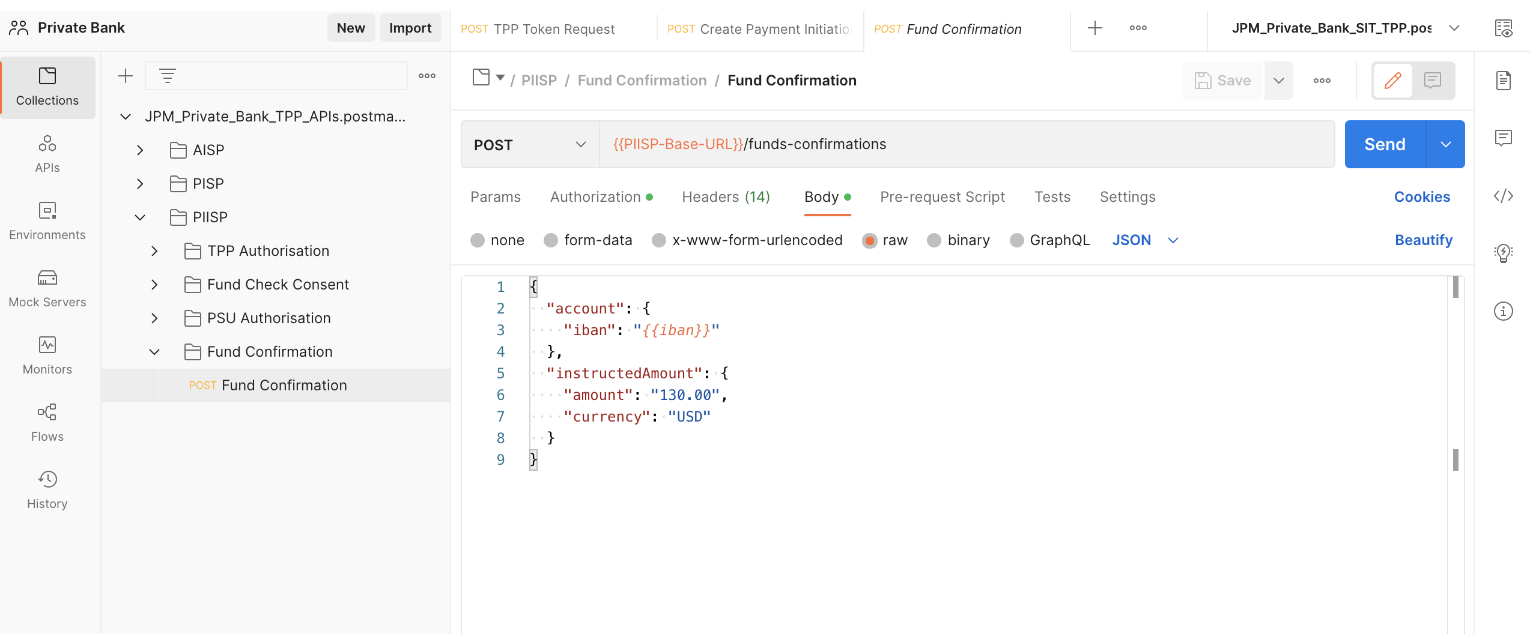Collapse the JPM_Private_Bank_TPP_APIs collection
Screen dimensions: 1537x639
(125, 117)
